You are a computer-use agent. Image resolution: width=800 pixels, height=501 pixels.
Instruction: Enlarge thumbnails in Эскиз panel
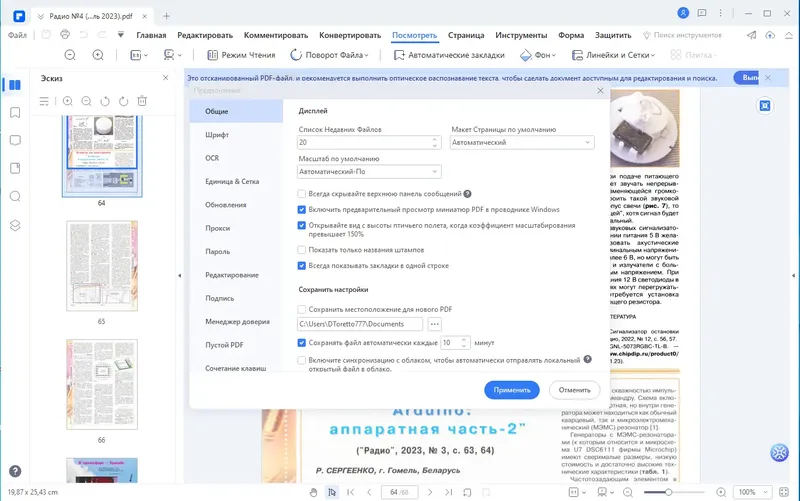pos(67,101)
